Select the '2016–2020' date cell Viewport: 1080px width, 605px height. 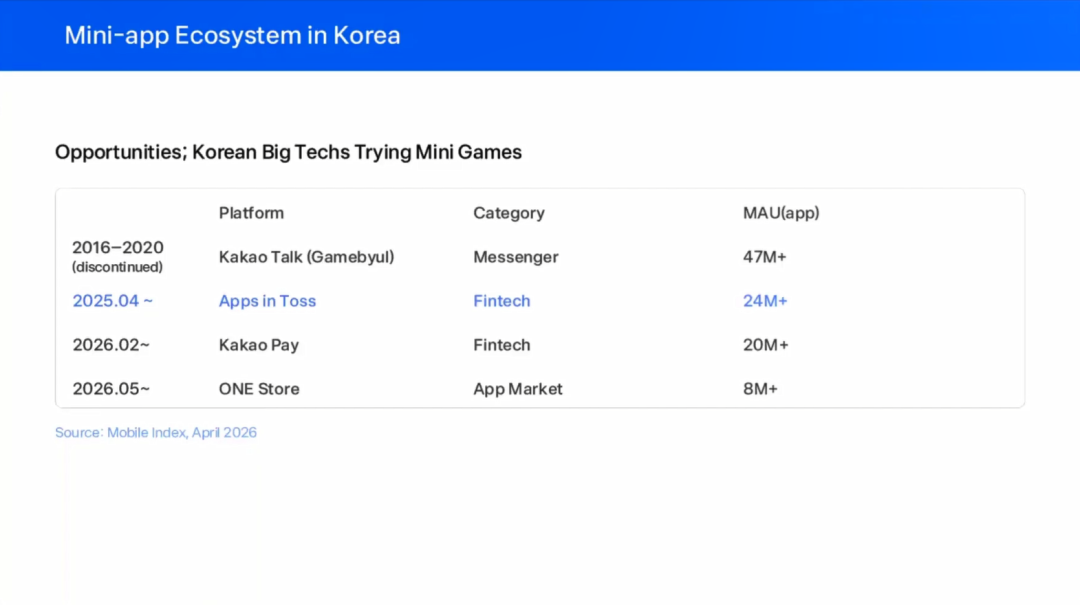pos(118,247)
